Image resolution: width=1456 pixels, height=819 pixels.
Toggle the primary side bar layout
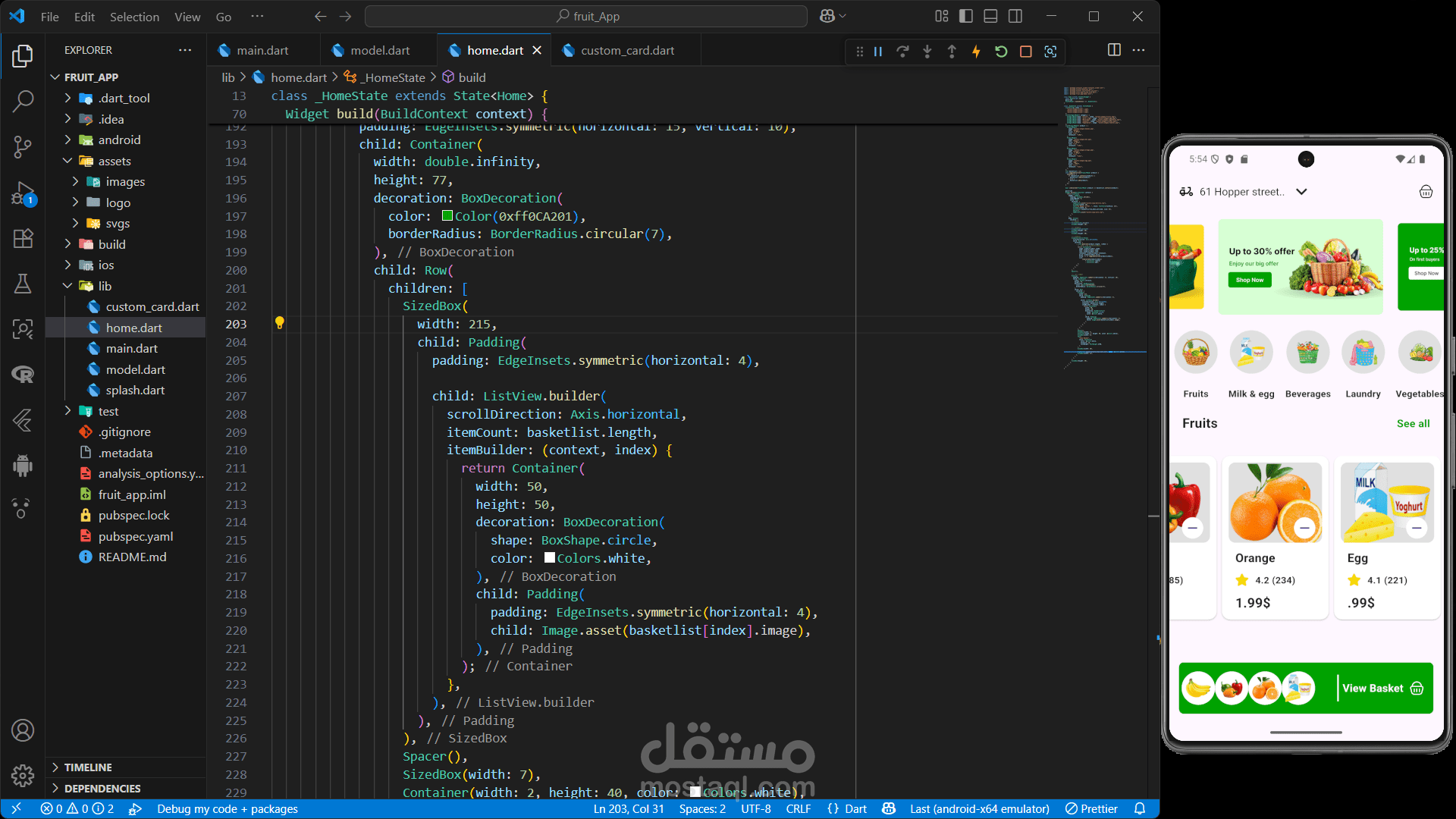[x=966, y=16]
